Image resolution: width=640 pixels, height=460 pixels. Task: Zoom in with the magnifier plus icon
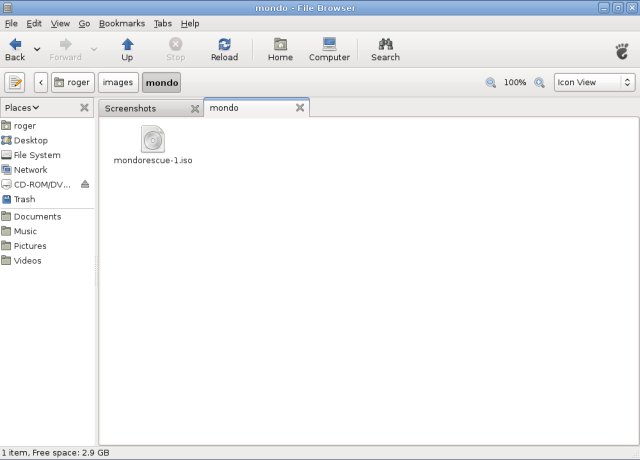point(539,82)
